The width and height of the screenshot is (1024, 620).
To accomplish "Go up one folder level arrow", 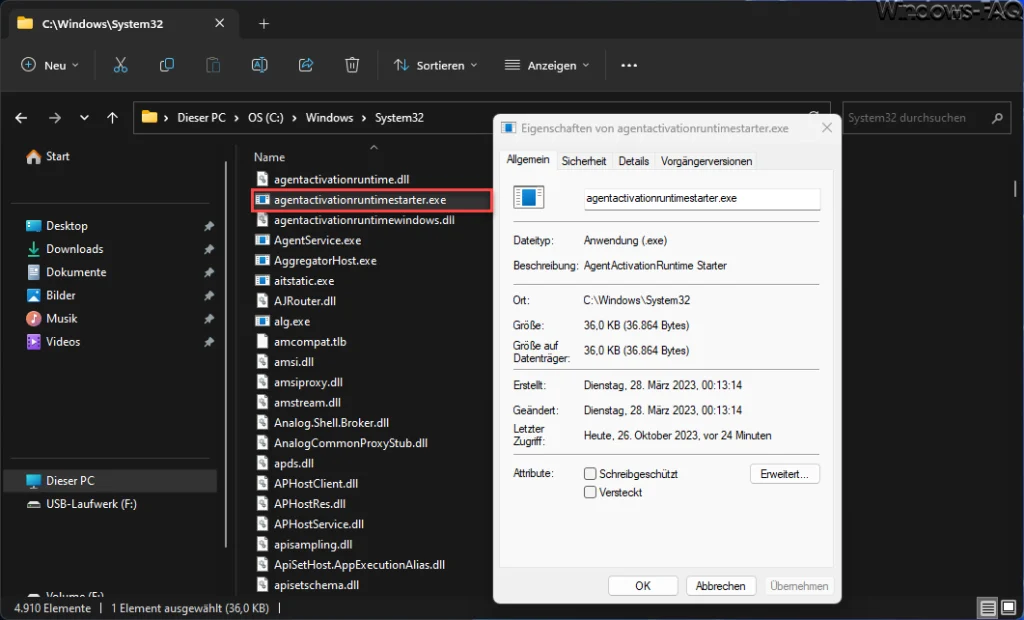I will [x=112, y=118].
